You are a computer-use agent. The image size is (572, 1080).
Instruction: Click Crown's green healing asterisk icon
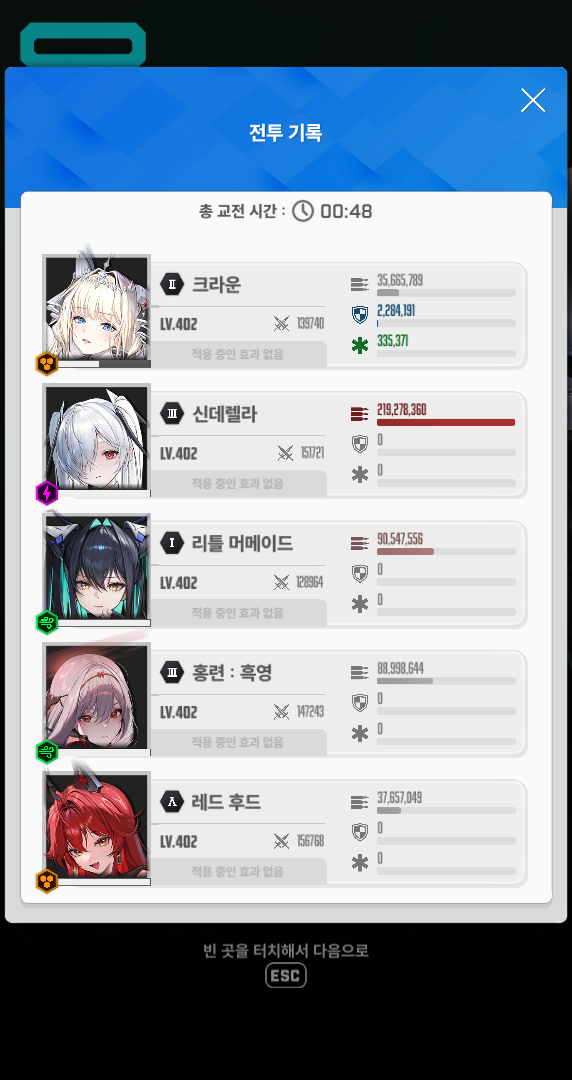[360, 346]
